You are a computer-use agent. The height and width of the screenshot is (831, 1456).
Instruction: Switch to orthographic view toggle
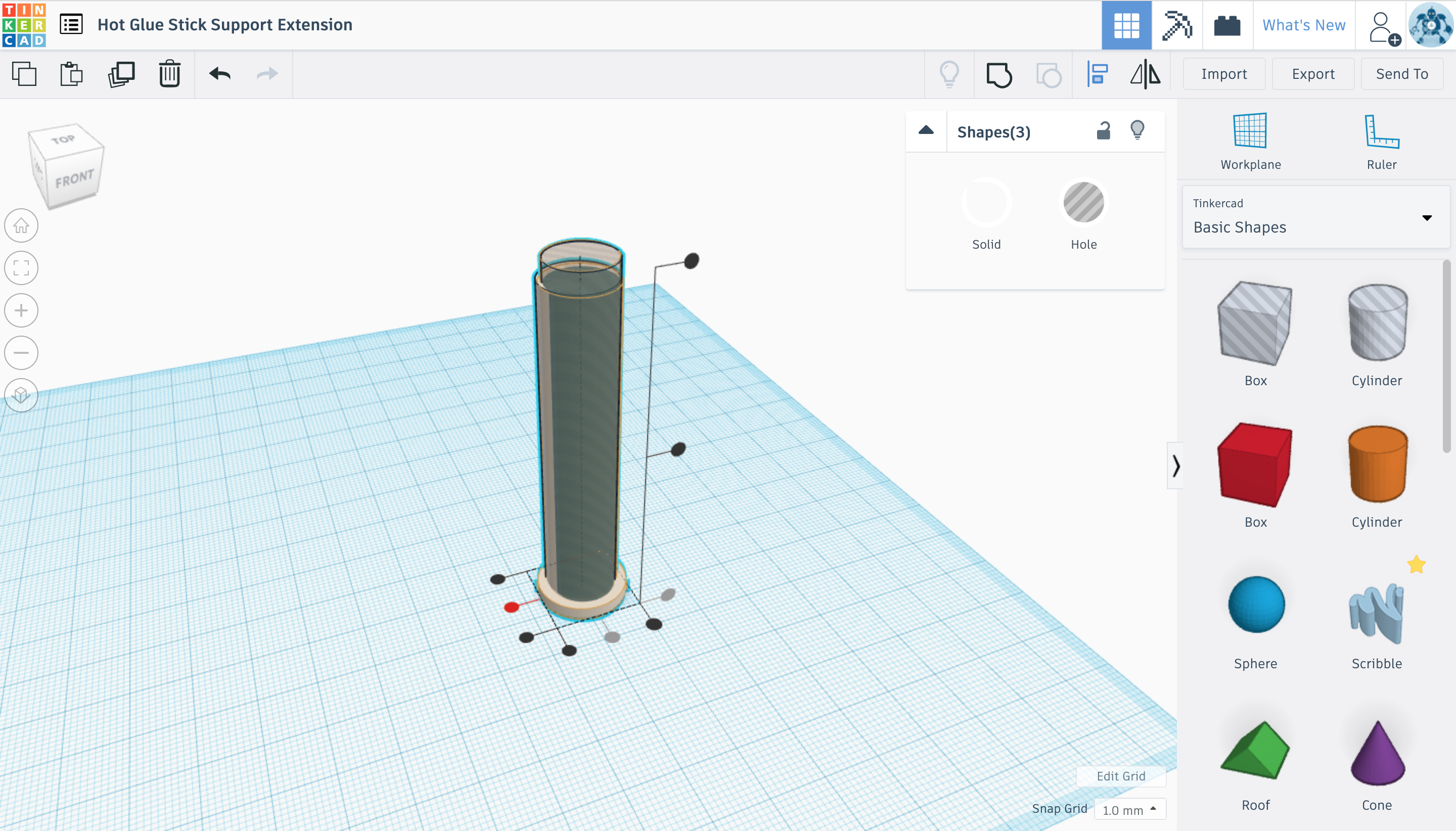[x=21, y=395]
